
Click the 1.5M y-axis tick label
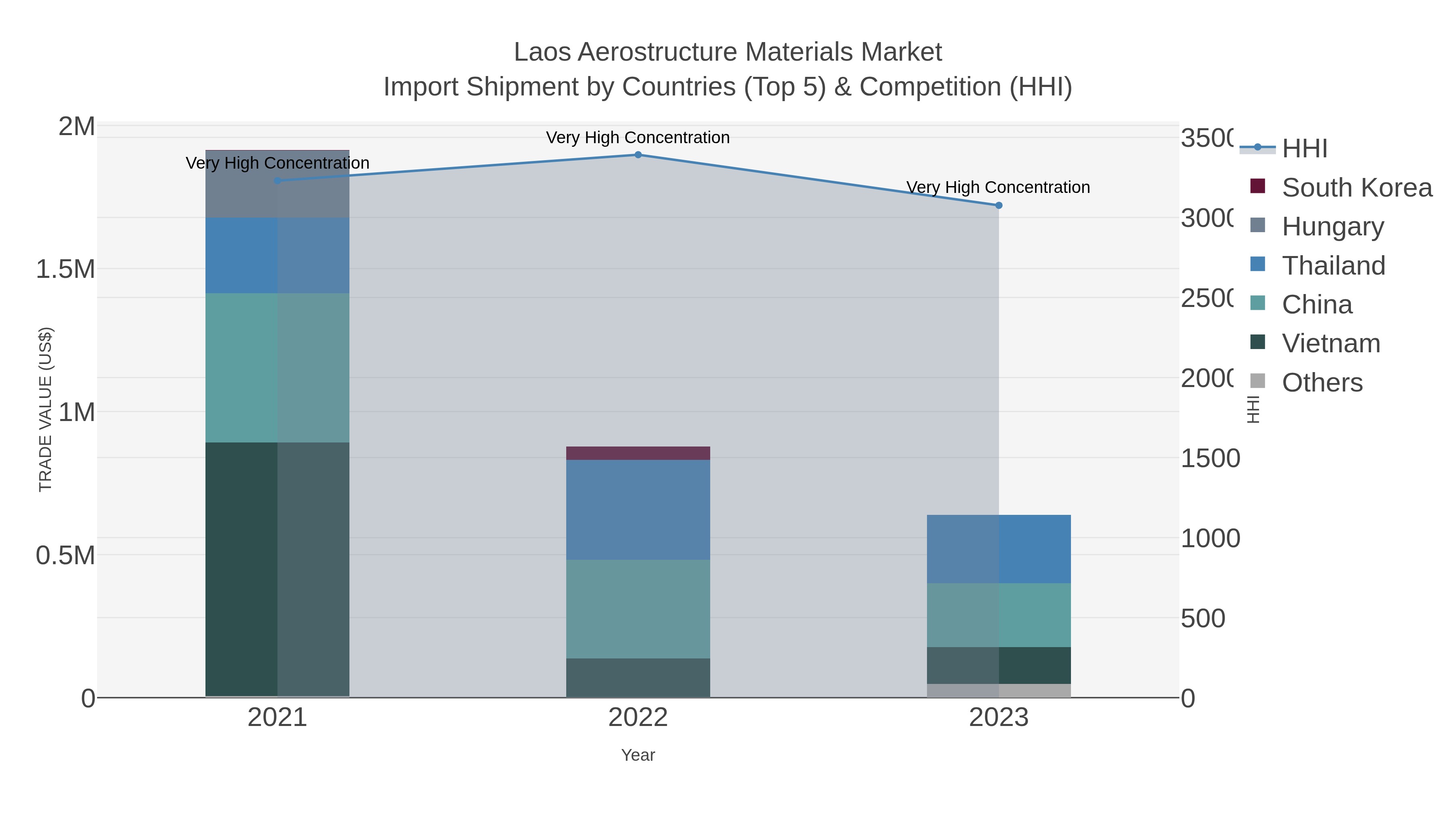coord(66,269)
